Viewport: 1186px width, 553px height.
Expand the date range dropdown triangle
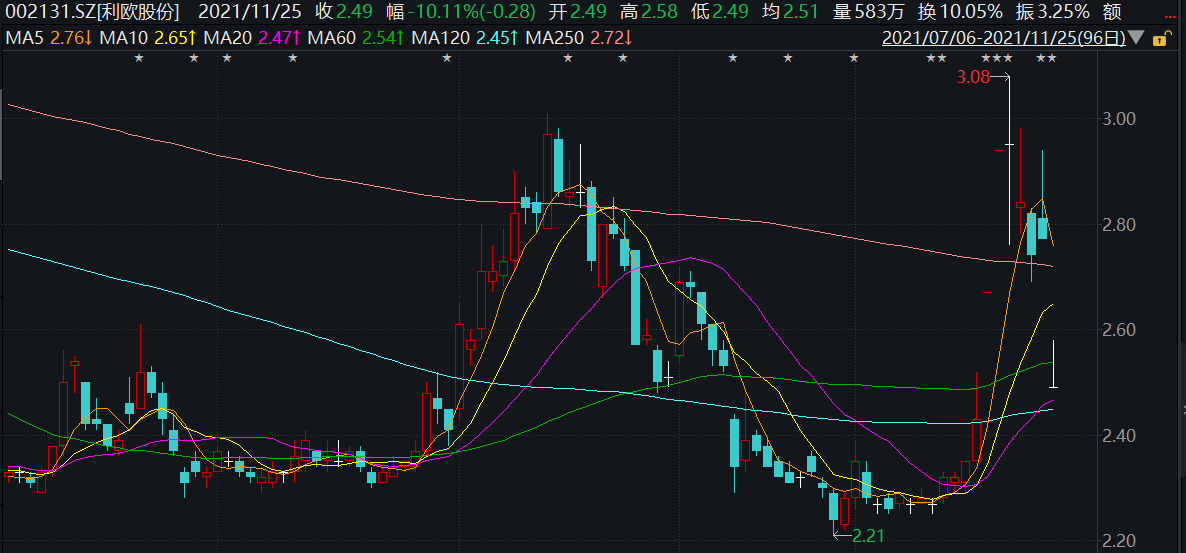click(x=1136, y=40)
